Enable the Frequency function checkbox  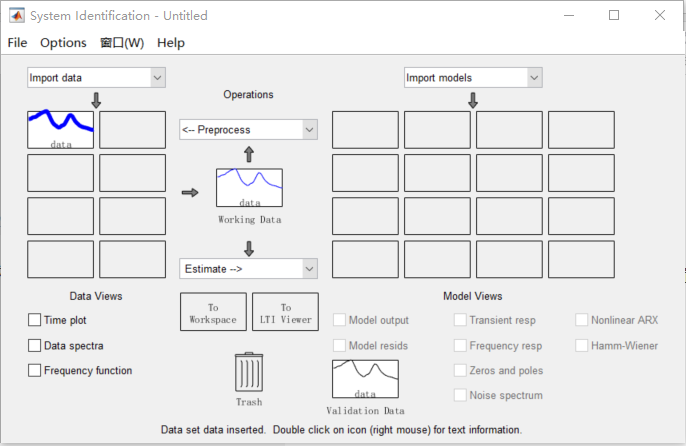point(34,370)
